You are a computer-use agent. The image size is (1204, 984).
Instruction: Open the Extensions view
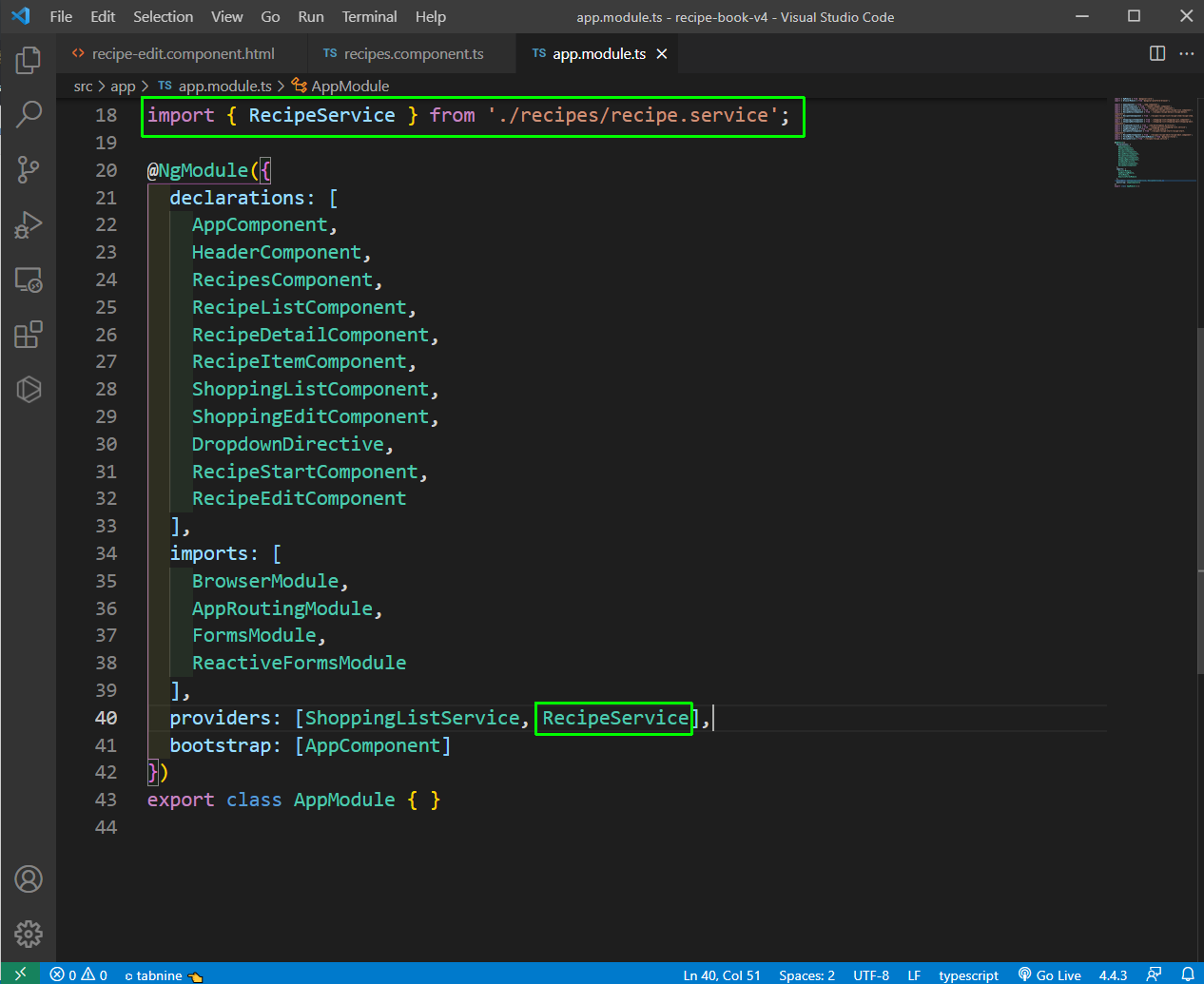click(x=29, y=335)
